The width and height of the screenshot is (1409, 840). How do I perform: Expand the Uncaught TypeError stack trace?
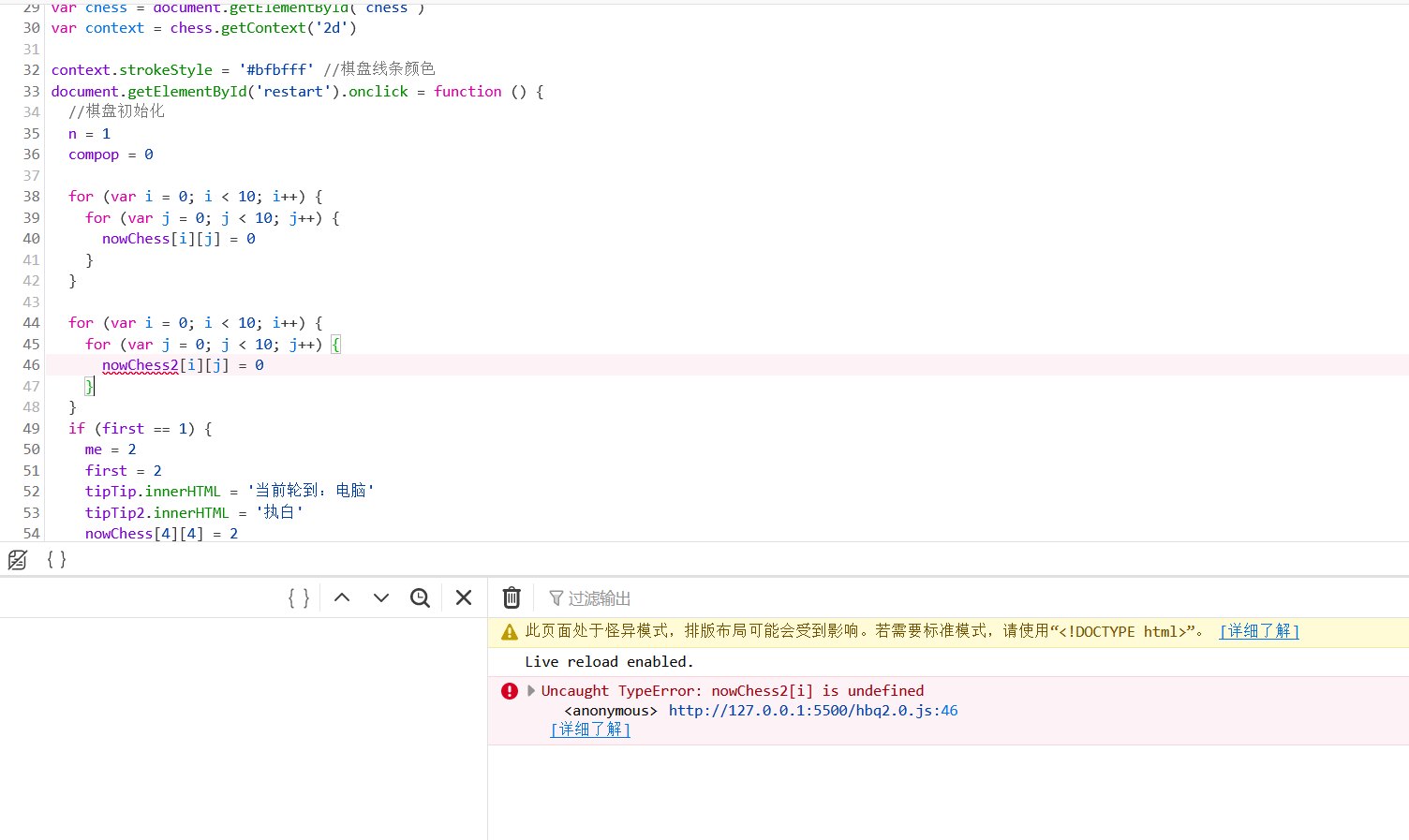[531, 691]
